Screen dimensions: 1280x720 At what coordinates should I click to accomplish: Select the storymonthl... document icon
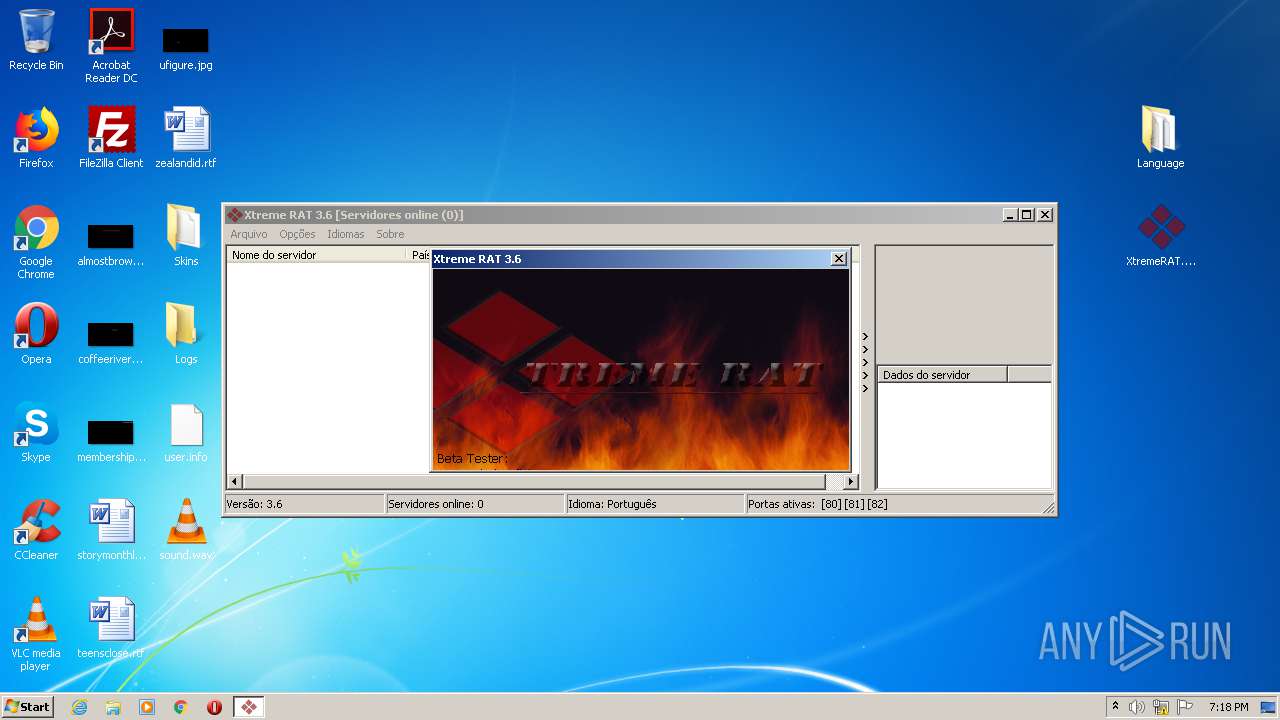pyautogui.click(x=111, y=530)
